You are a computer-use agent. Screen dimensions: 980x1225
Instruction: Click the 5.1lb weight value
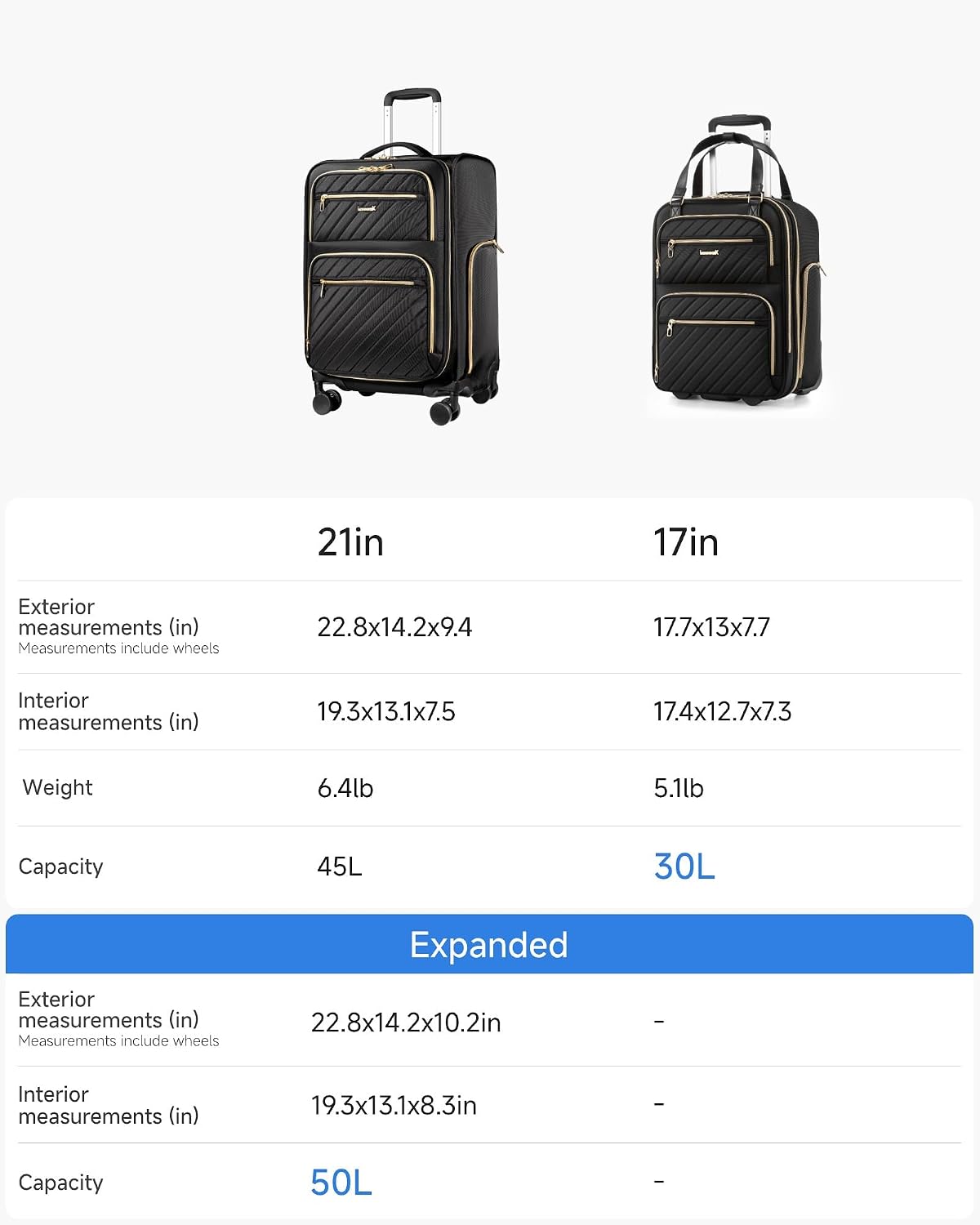pyautogui.click(x=679, y=788)
